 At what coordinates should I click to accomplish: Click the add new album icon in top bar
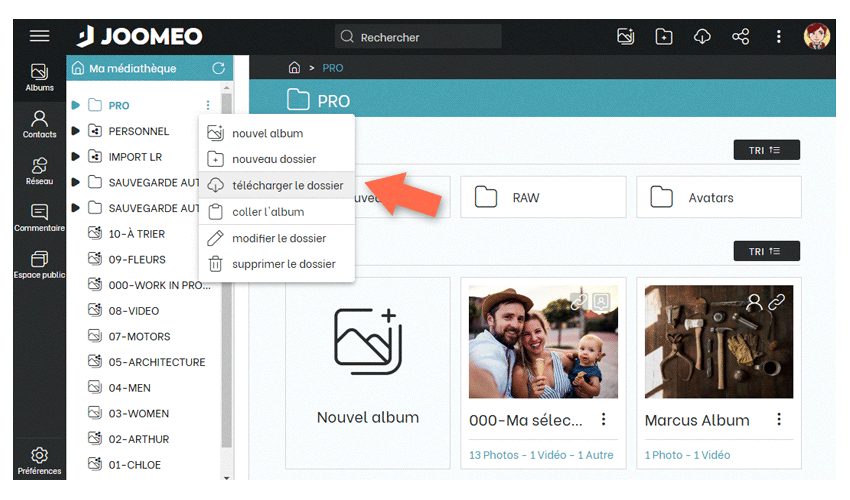626,37
